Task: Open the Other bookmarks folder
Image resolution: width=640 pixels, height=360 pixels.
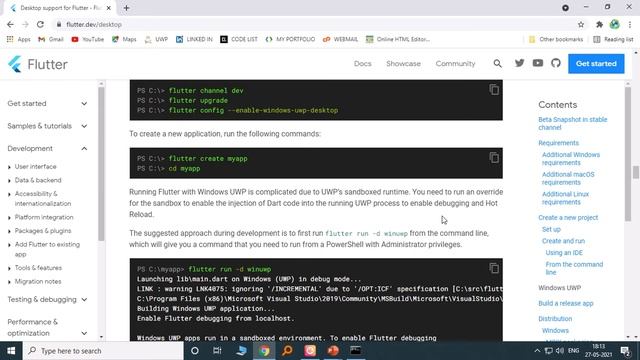Action: 556,39
